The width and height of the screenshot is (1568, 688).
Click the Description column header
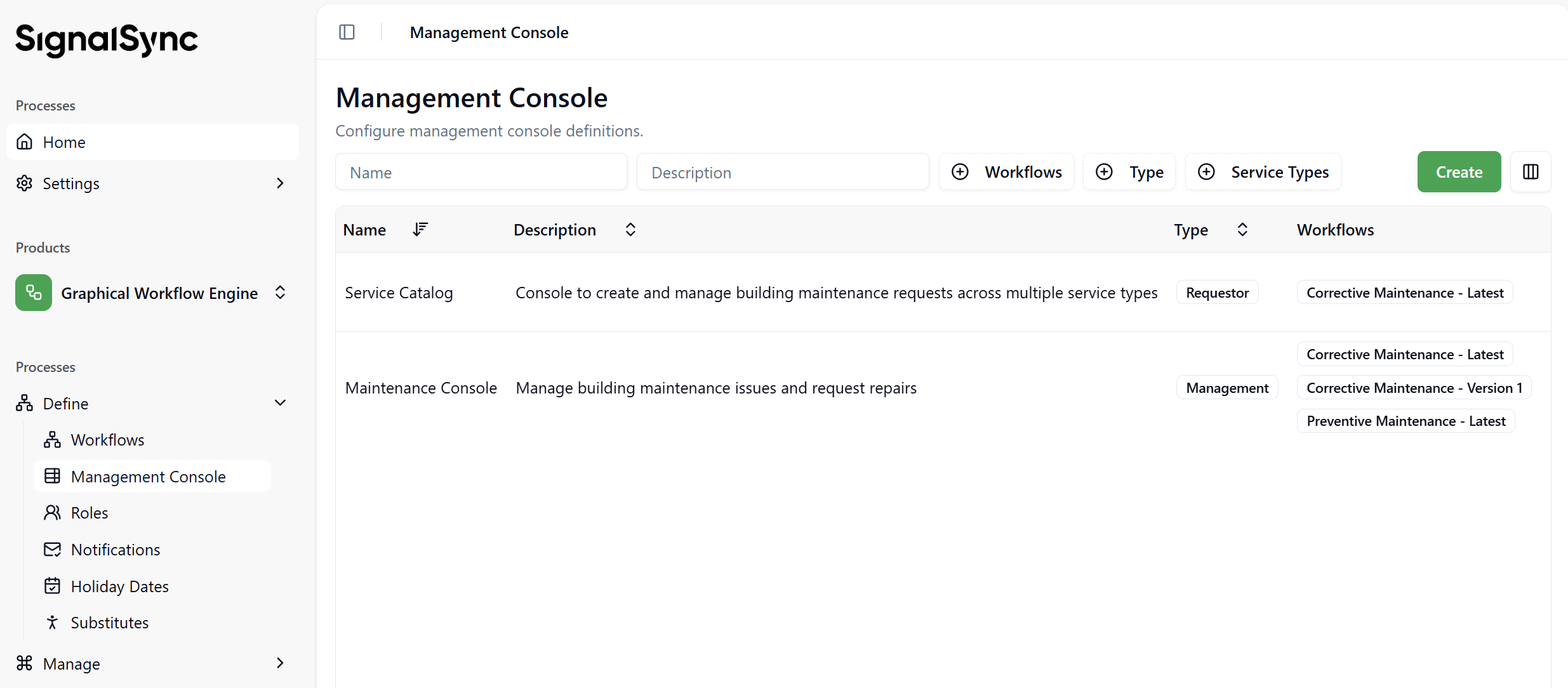tap(555, 230)
